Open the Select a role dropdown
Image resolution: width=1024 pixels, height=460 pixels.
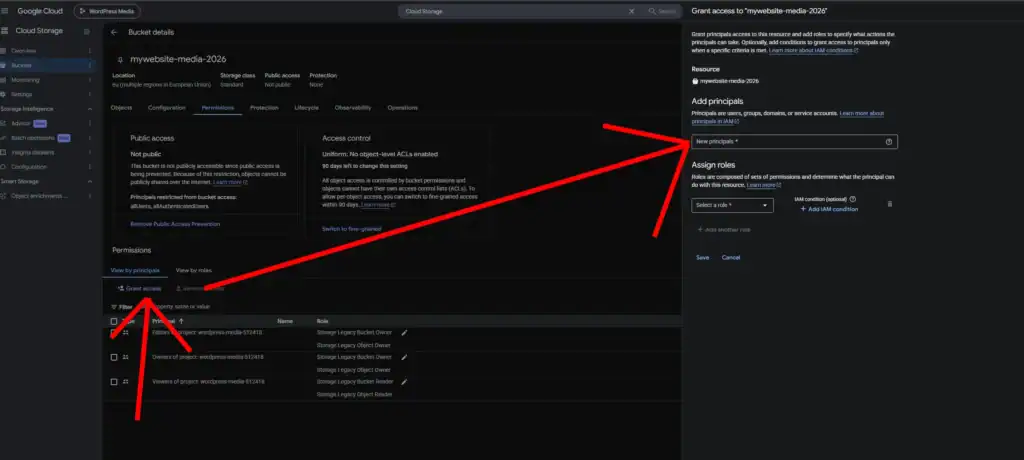732,205
